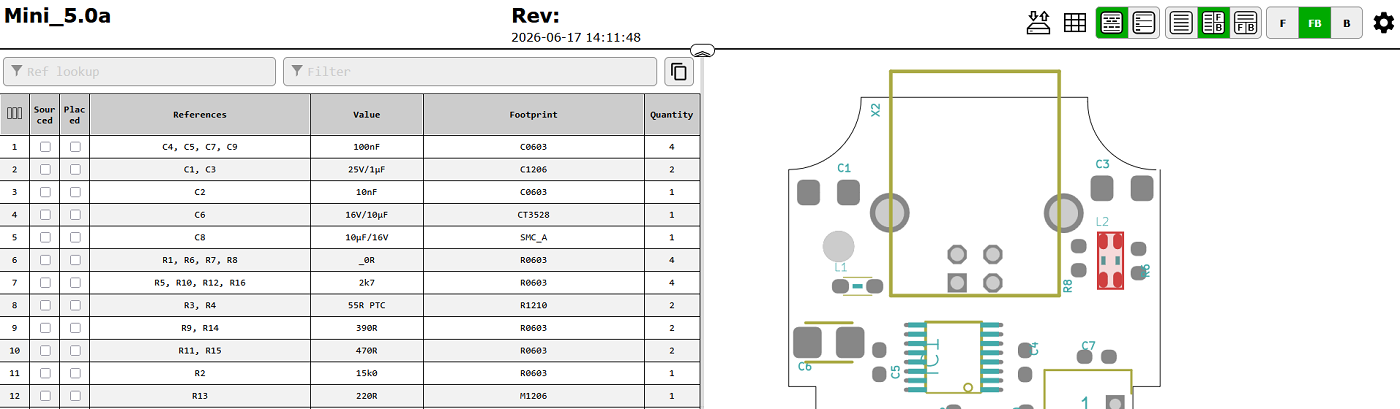Select the 390R value cell
Image resolution: width=1400 pixels, height=409 pixels.
[367, 328]
